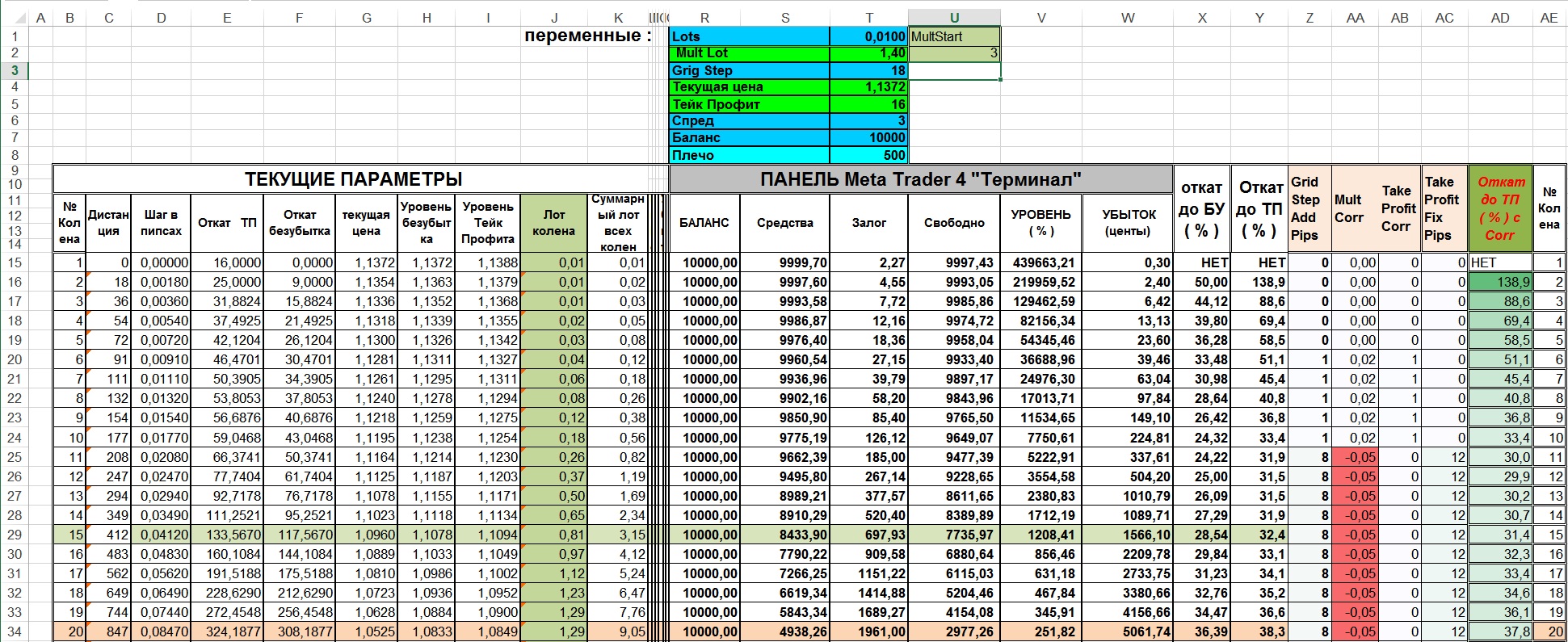Select the откат ТП value 133,5670
The width and height of the screenshot is (1568, 642).
(227, 535)
